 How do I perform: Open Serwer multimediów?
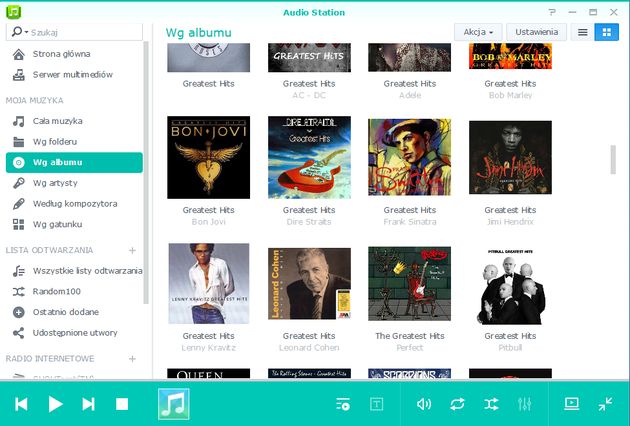point(74,74)
